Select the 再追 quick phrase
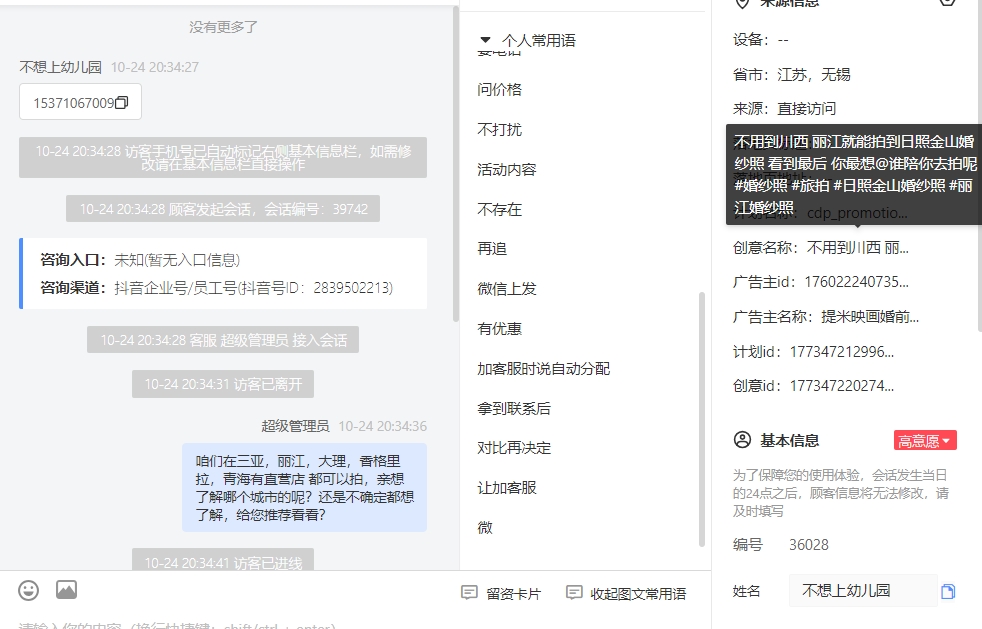 (x=492, y=249)
